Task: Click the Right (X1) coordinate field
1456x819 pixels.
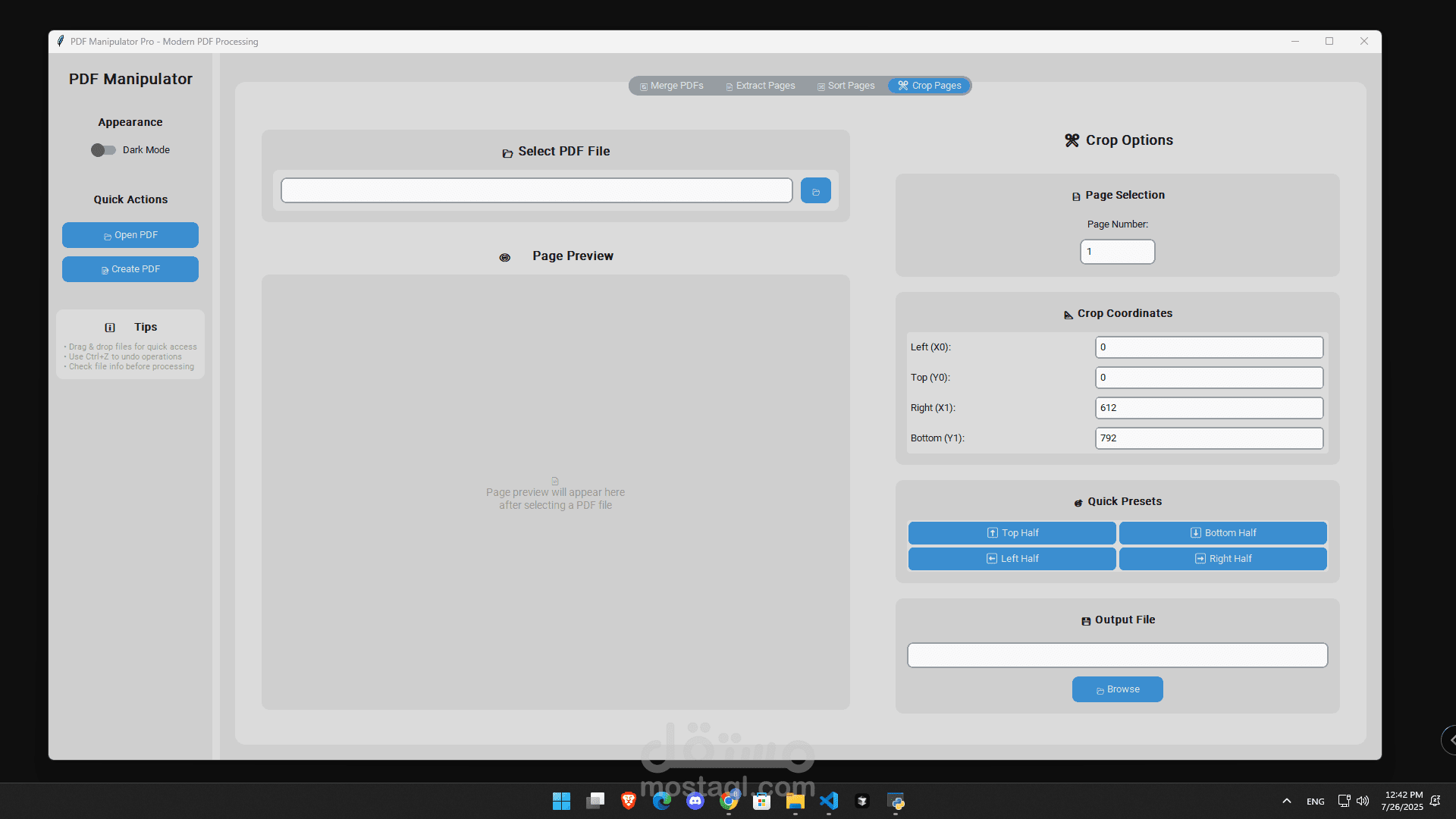Action: [x=1209, y=408]
